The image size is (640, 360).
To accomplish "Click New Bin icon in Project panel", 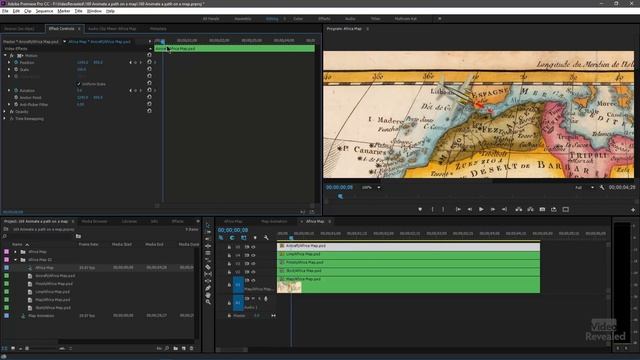I will click(176, 348).
